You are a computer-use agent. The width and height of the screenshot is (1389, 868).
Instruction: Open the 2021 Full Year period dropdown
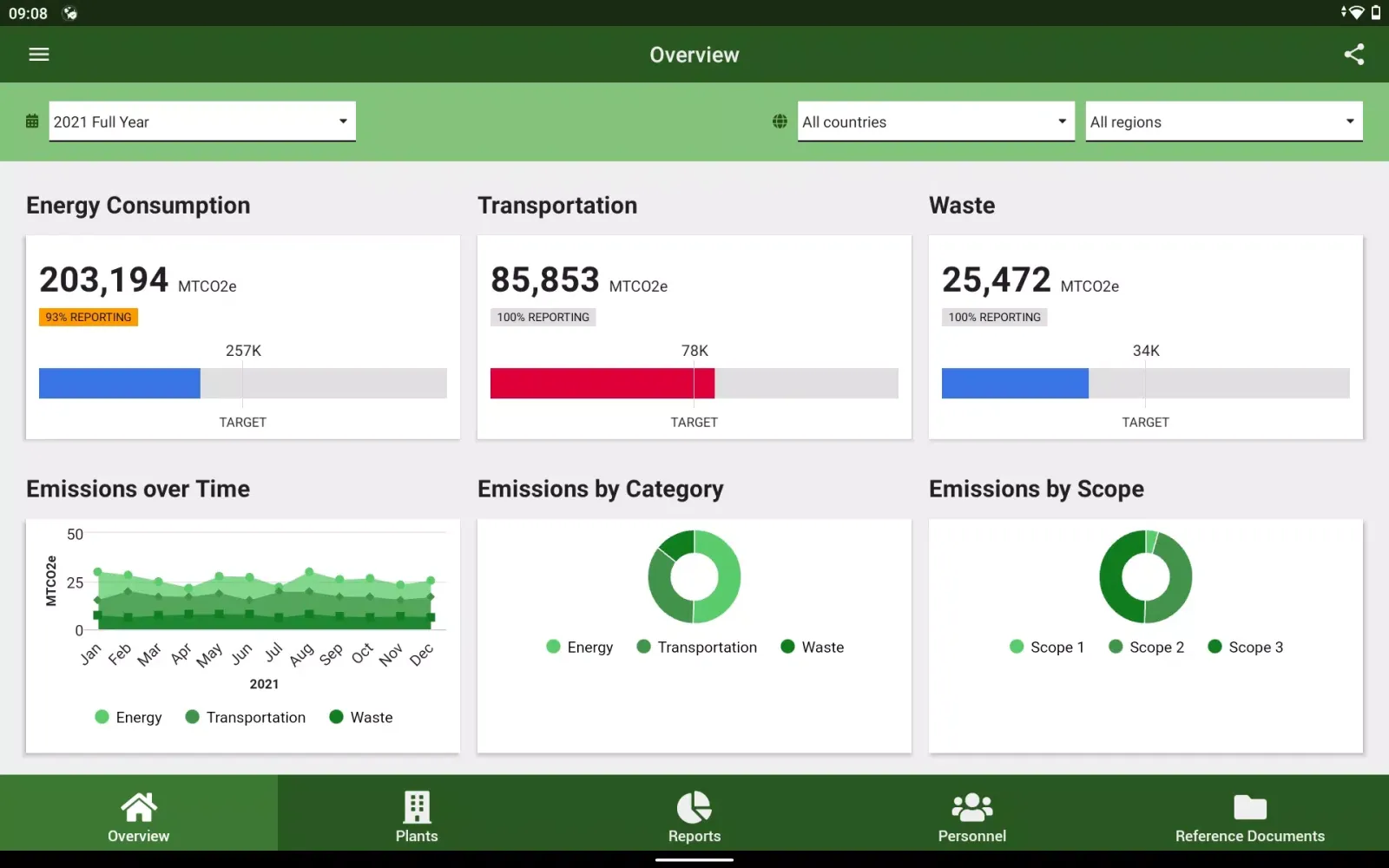point(202,122)
